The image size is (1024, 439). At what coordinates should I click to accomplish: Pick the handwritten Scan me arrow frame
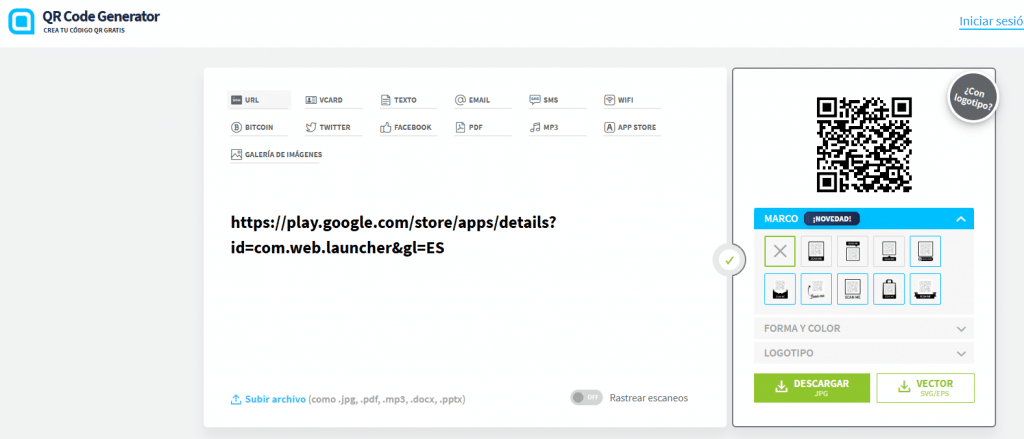816,289
